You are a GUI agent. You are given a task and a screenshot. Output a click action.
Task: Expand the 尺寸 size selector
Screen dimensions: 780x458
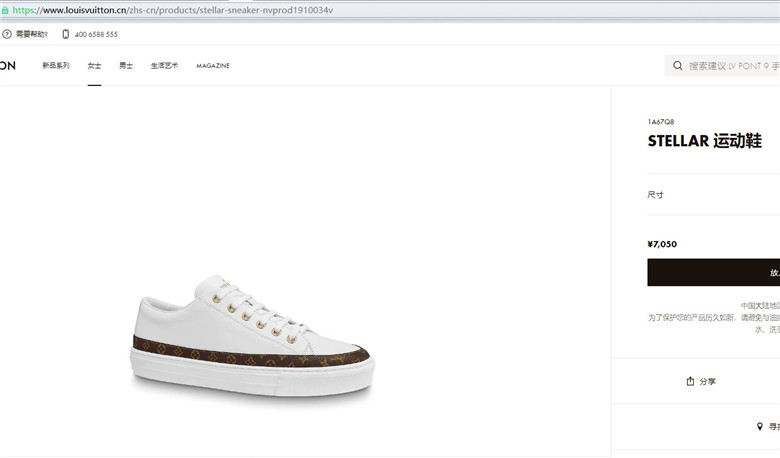713,195
